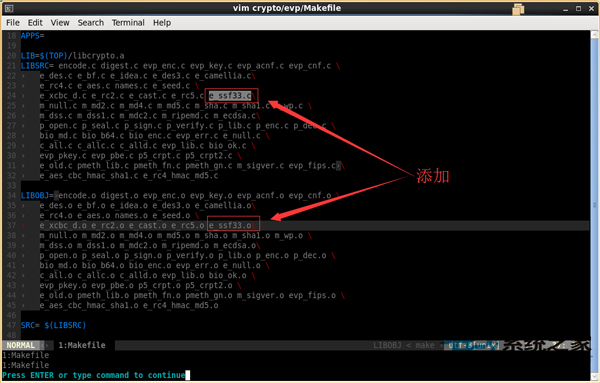Click e_aes_cbc_hmac_sha1.o on line 45
Image resolution: width=600 pixels, height=383 pixels.
pos(89,305)
